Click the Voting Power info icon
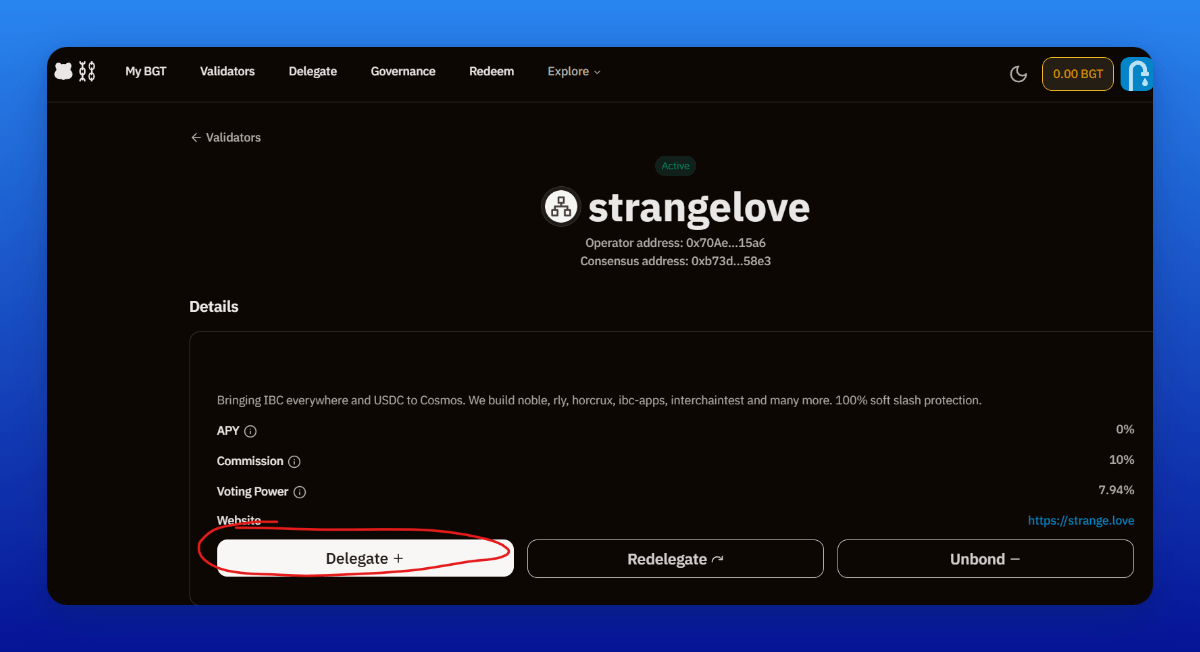Image resolution: width=1200 pixels, height=652 pixels. pos(300,492)
